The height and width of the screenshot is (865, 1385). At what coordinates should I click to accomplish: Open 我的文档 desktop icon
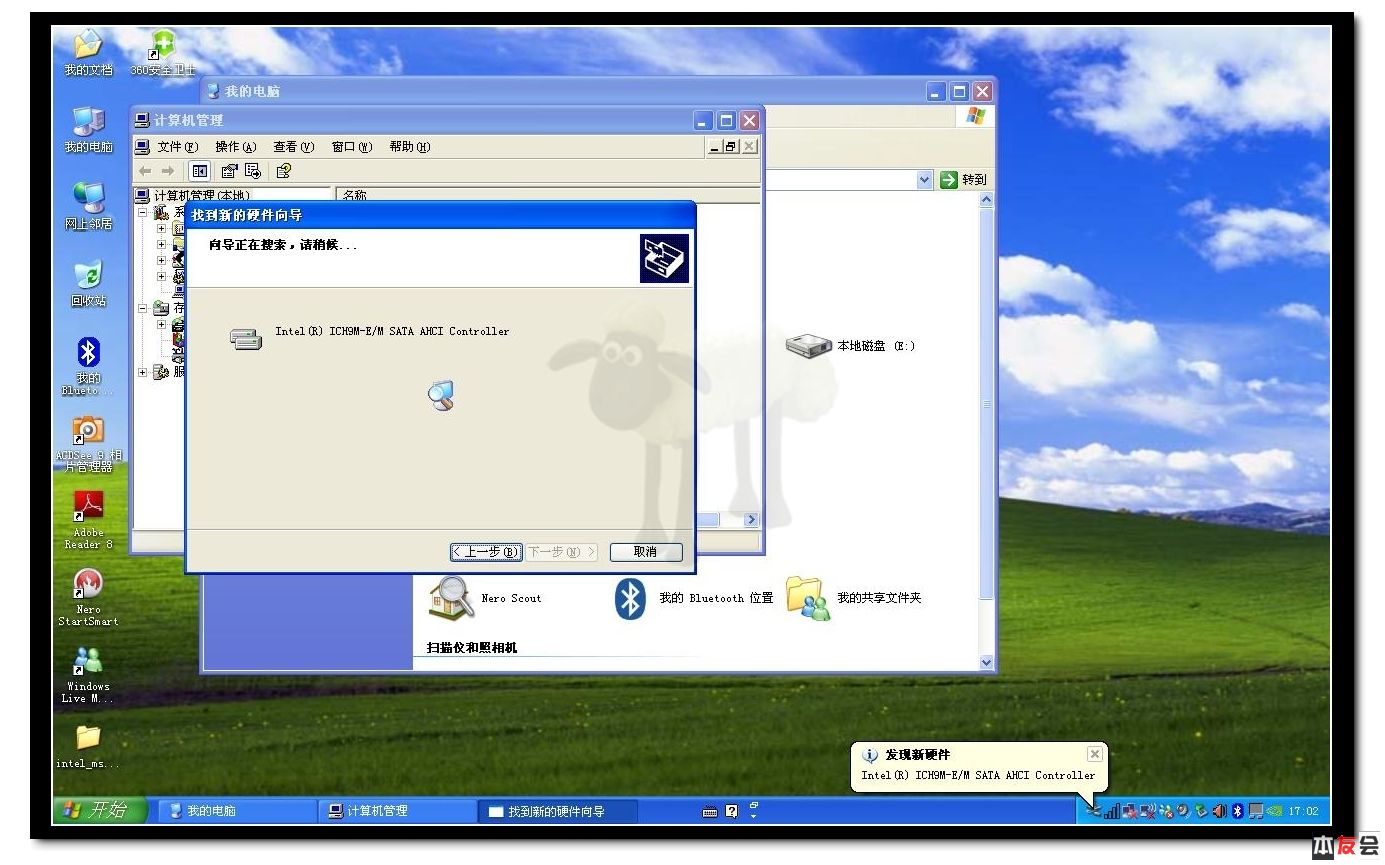click(88, 52)
